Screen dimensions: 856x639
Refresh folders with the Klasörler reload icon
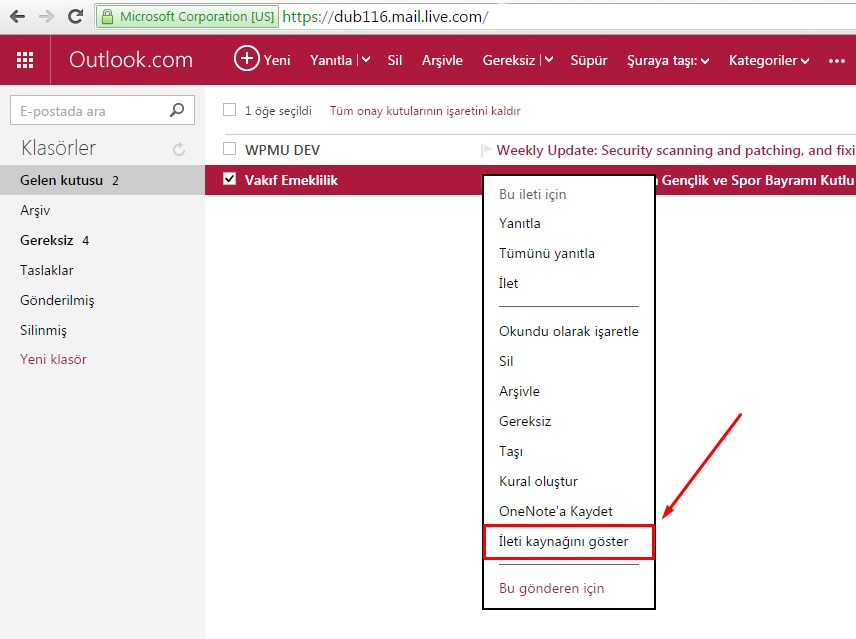[x=179, y=149]
